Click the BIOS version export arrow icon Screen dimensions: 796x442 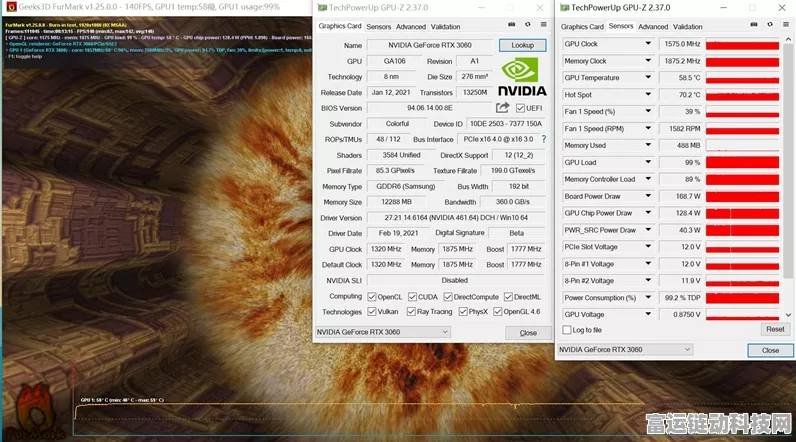pos(503,108)
